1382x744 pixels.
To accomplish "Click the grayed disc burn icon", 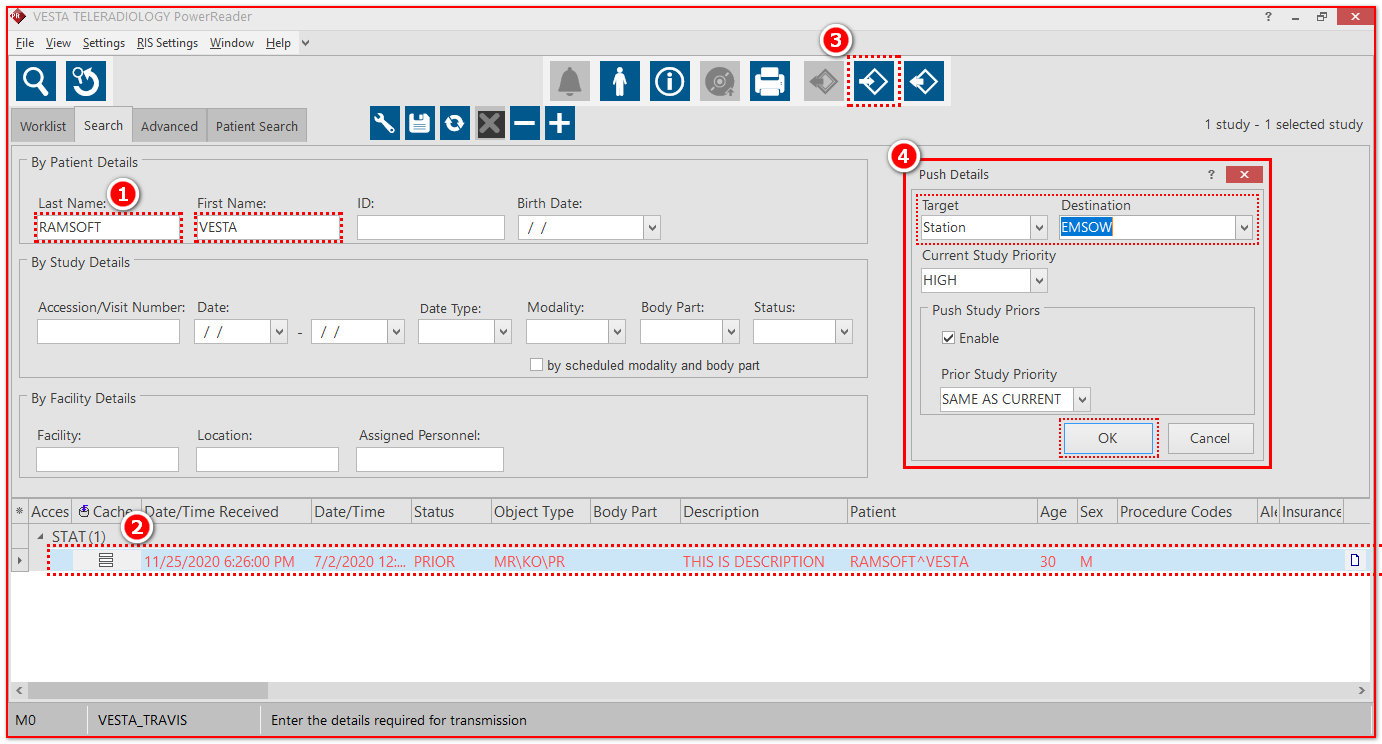I will coord(720,81).
